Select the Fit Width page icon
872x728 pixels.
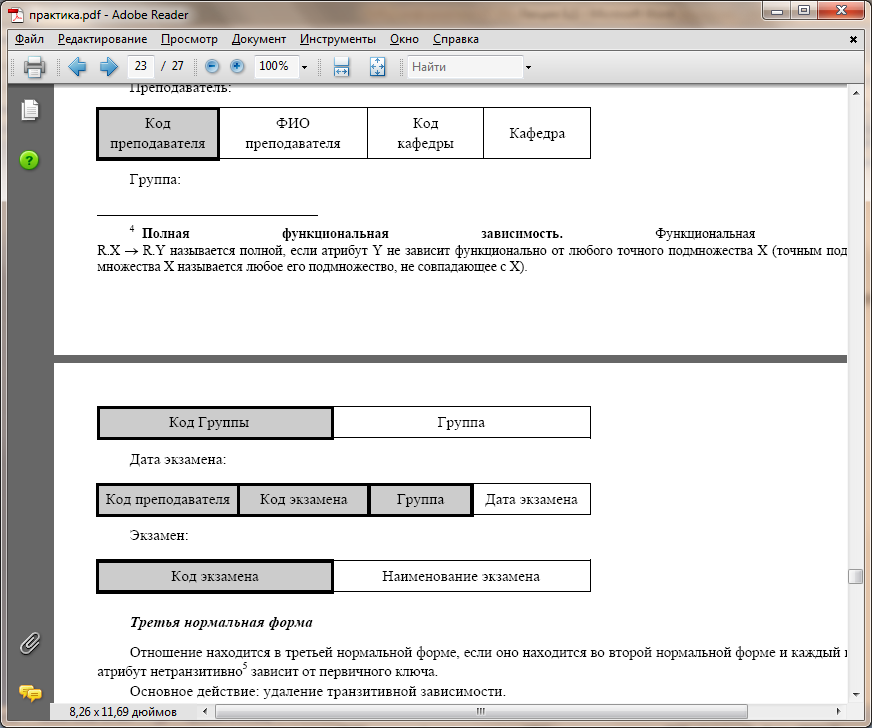pos(341,67)
